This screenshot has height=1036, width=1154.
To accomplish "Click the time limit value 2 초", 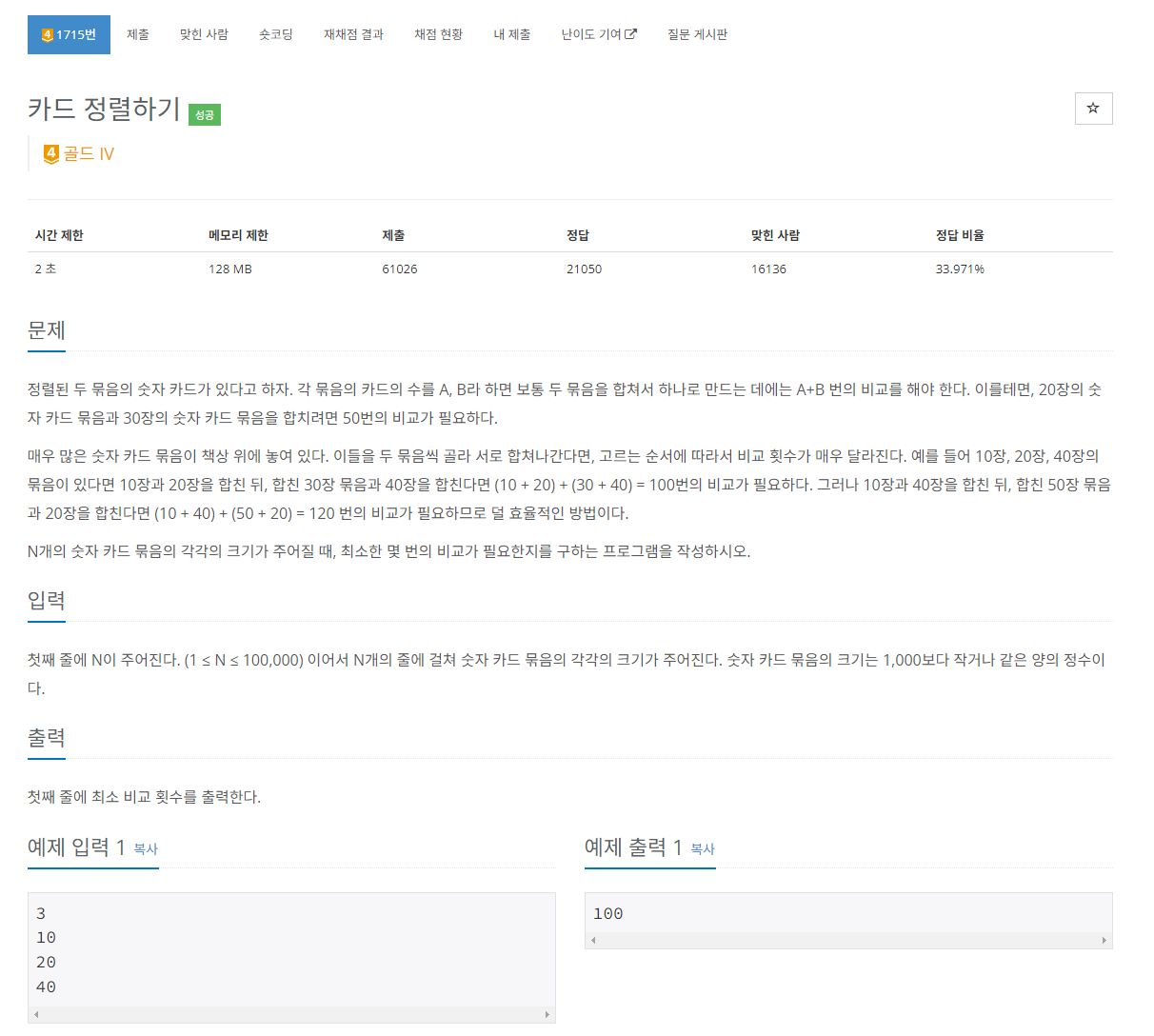I will pos(46,269).
